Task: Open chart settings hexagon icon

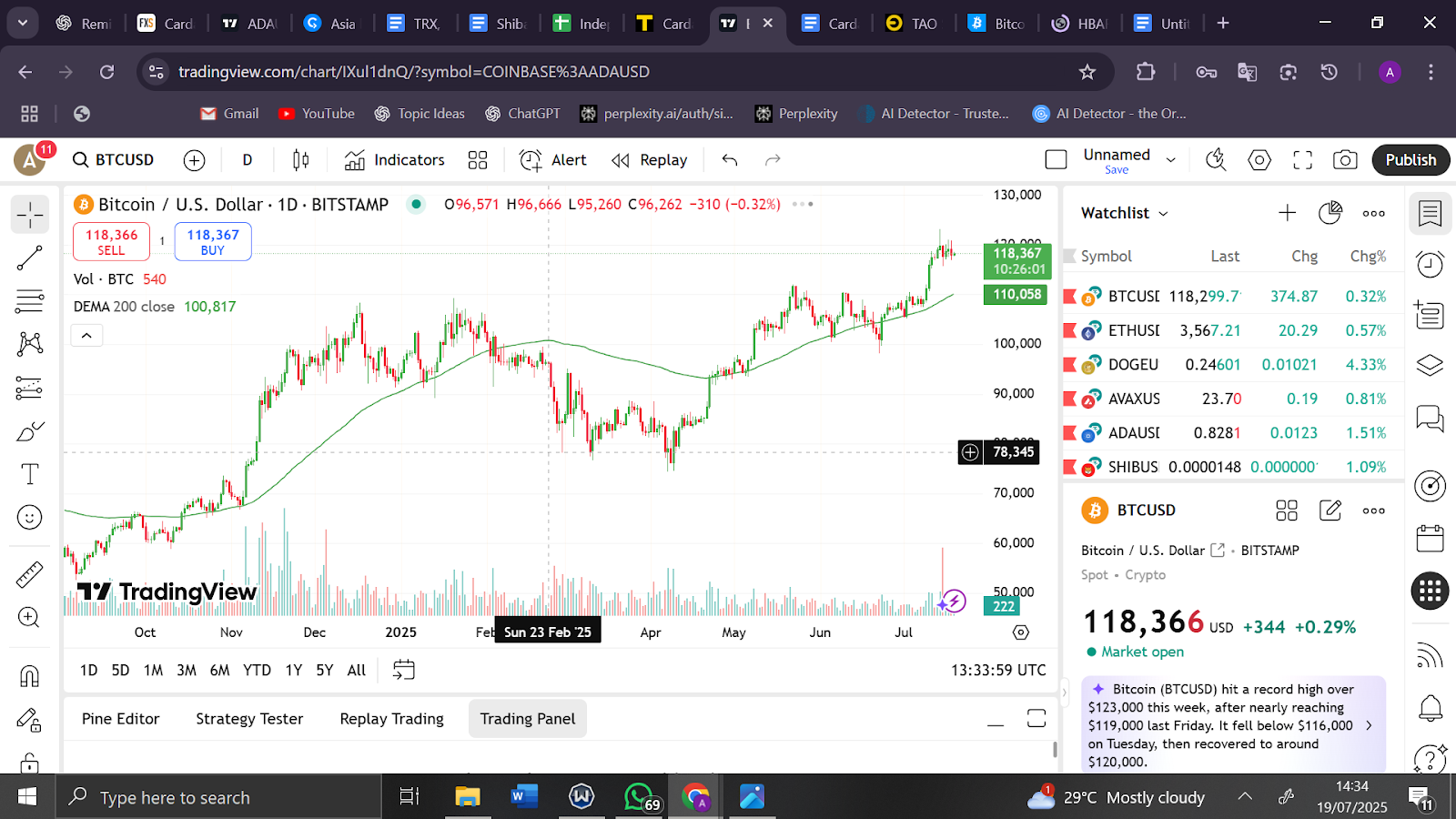Action: tap(1259, 160)
